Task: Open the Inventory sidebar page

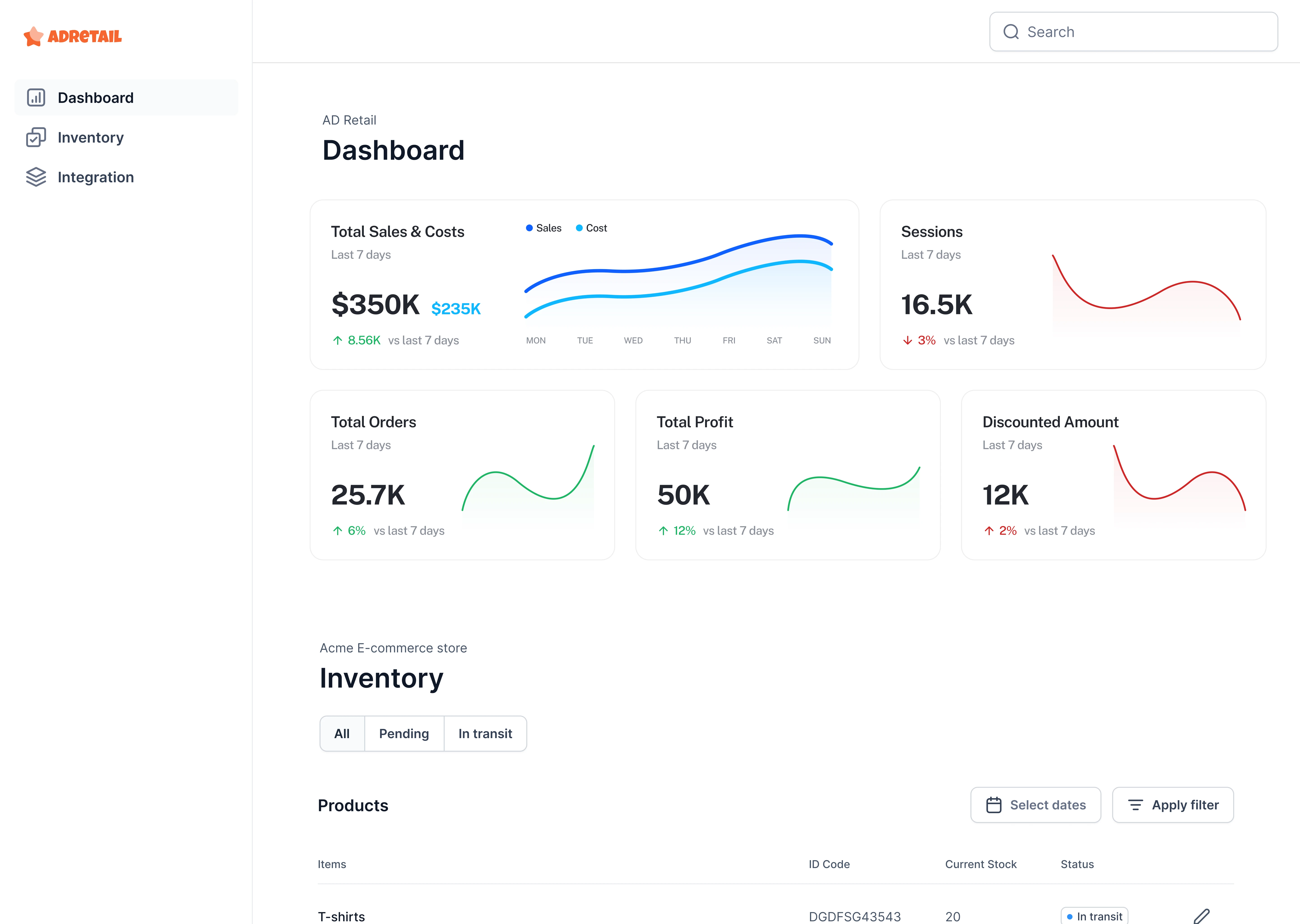Action: [x=91, y=137]
